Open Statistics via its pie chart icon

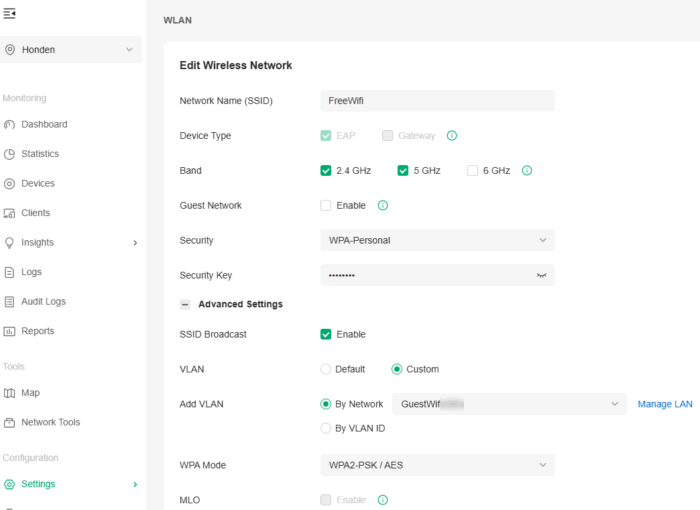point(10,154)
